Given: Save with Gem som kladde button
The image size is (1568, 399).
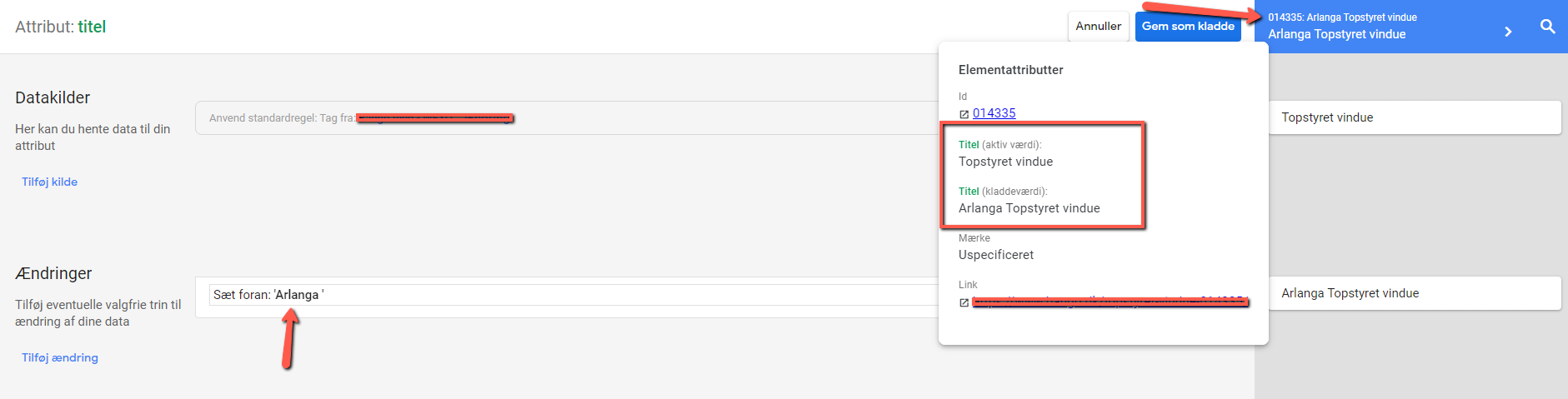Looking at the screenshot, I should [x=1188, y=26].
